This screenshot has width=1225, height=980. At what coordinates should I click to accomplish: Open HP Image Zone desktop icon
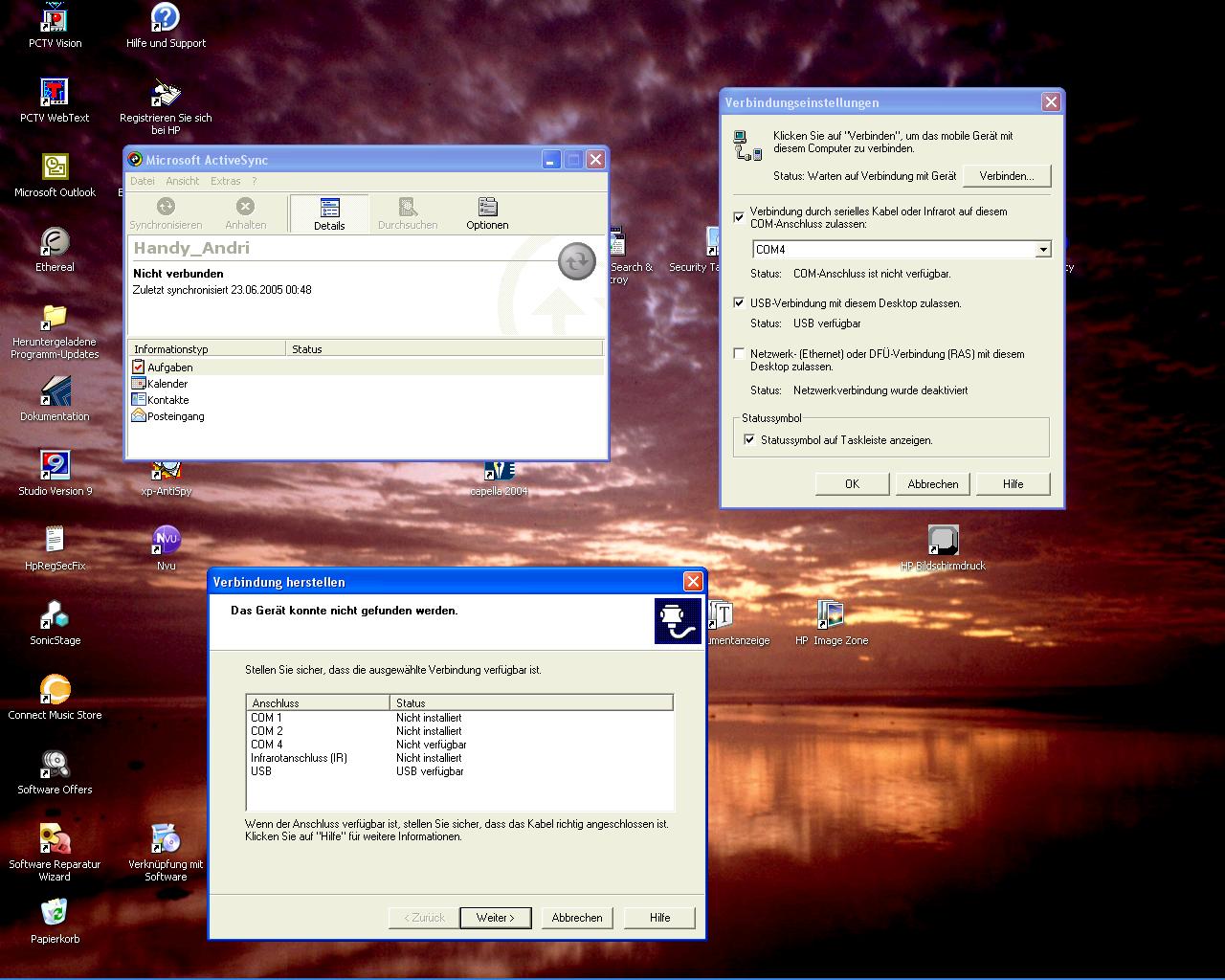[831, 623]
